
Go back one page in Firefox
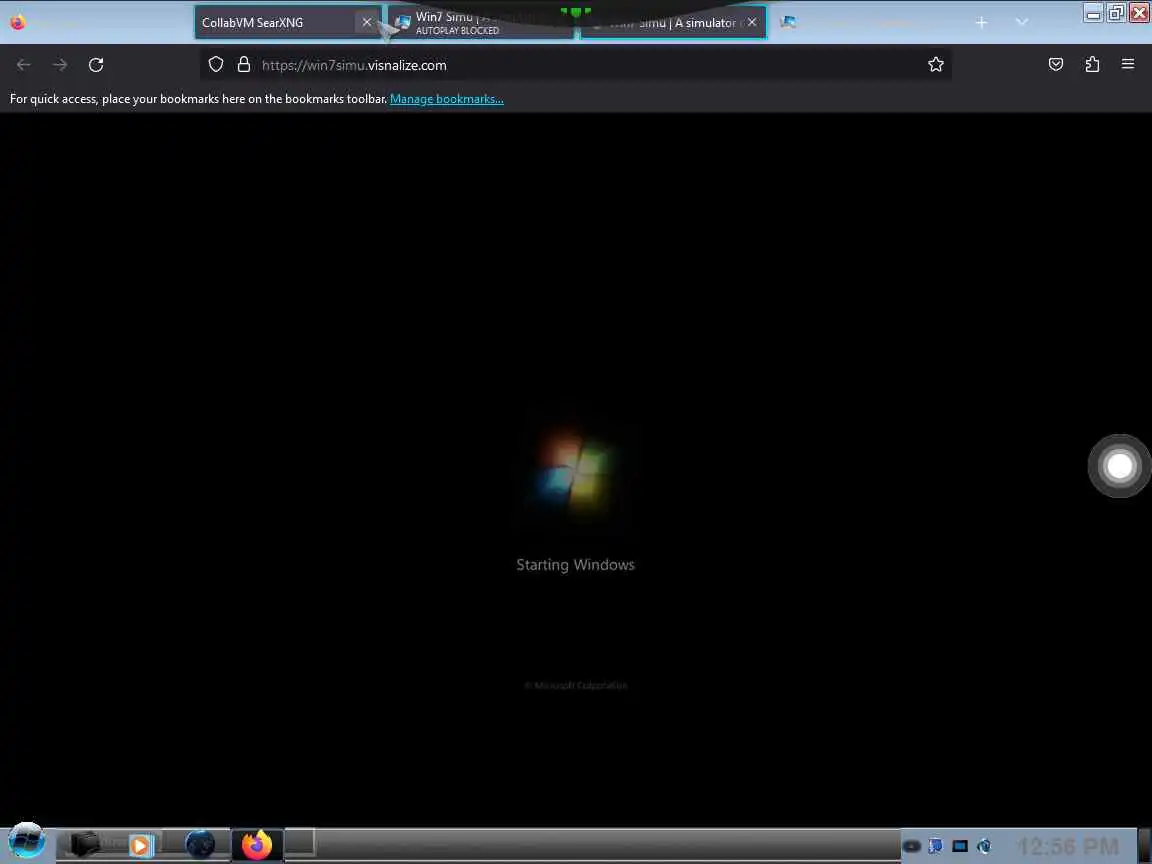[x=24, y=65]
